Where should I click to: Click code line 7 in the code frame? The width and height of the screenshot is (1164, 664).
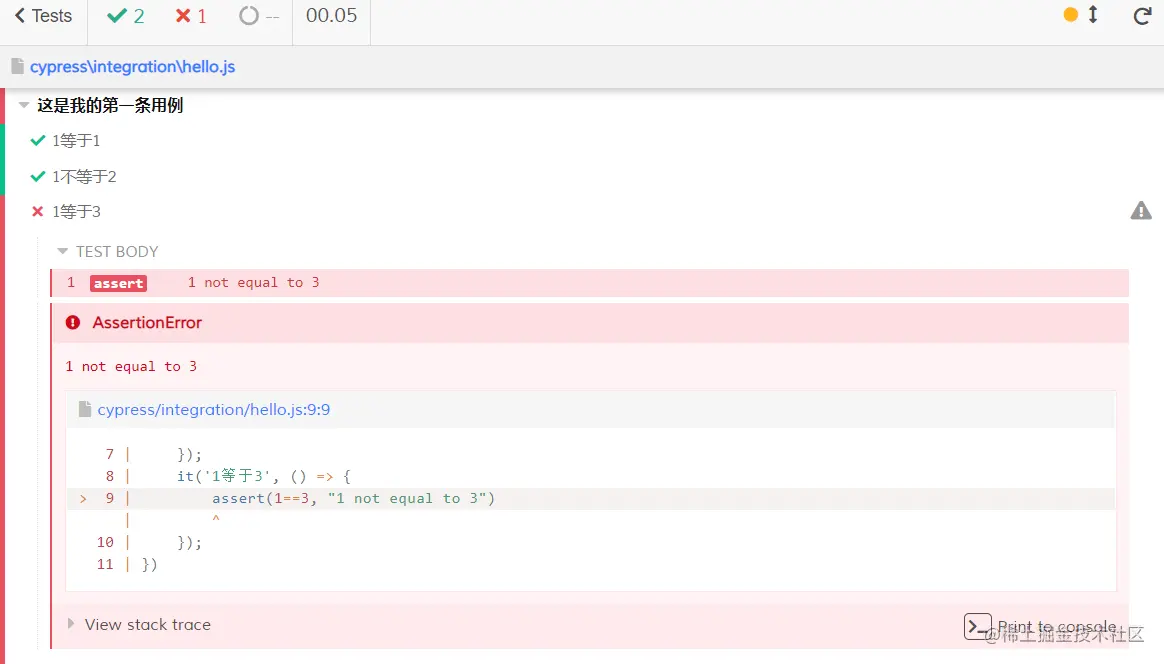(591, 454)
